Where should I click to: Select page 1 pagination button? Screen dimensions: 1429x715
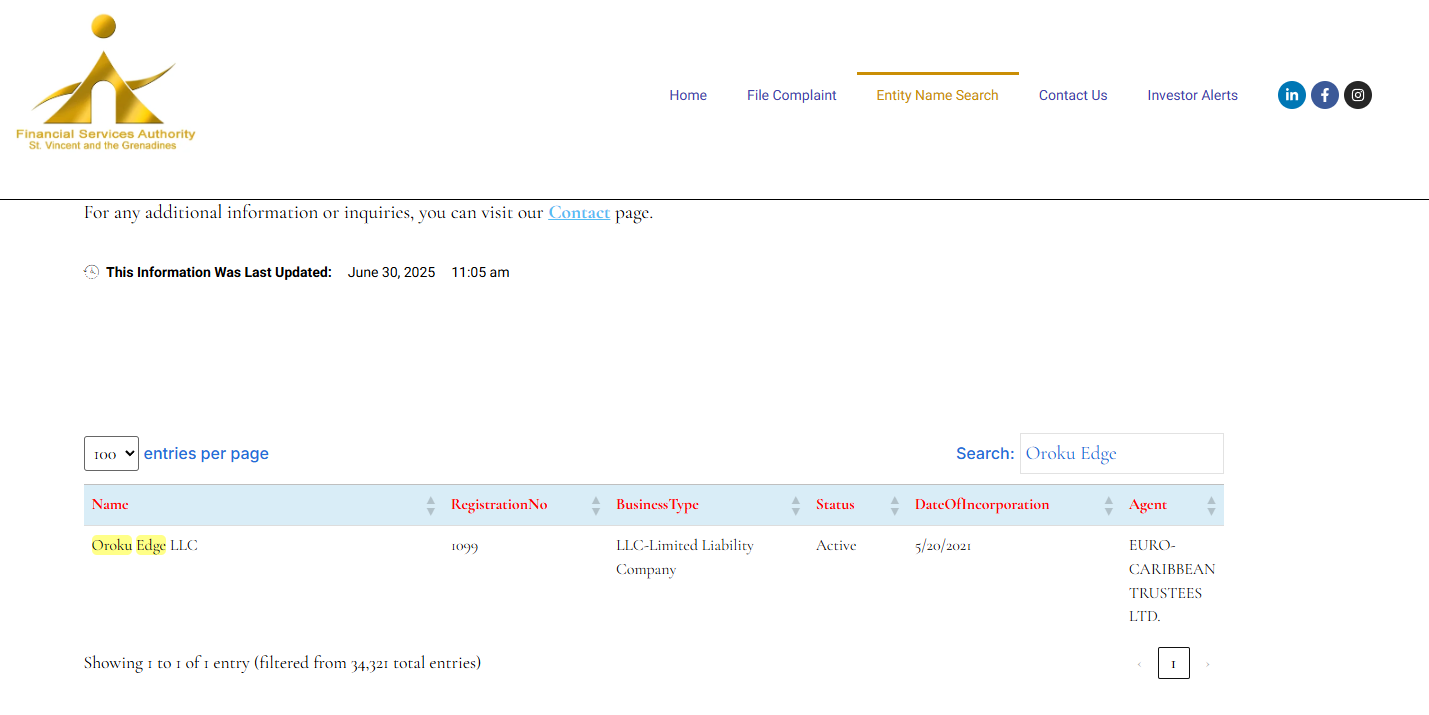coord(1174,663)
